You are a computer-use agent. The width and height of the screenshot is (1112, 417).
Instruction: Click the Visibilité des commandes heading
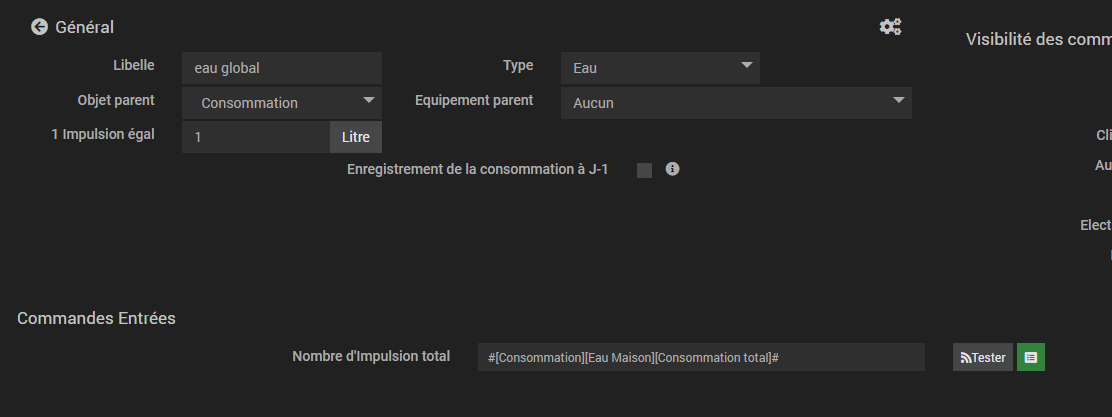[1038, 39]
